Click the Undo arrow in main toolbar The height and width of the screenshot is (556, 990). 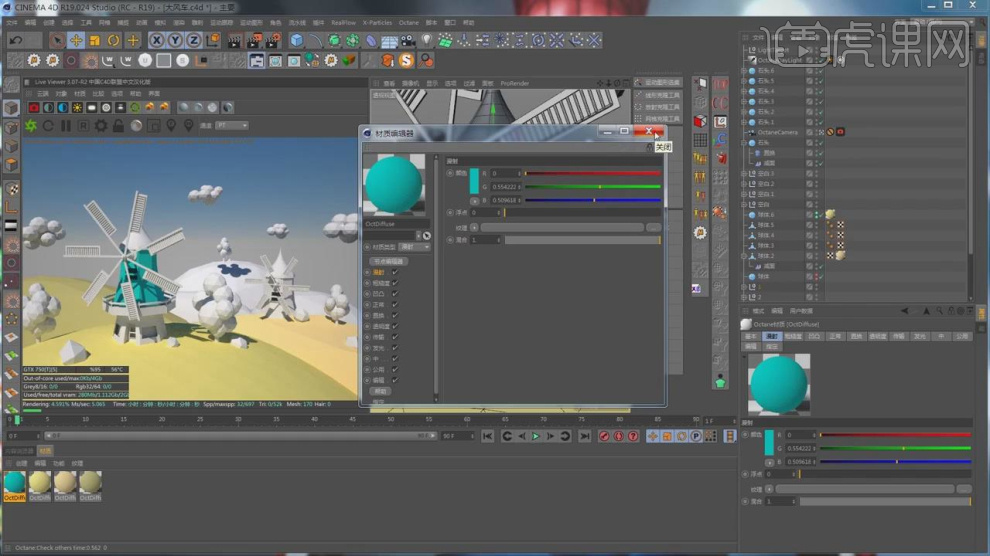15,40
